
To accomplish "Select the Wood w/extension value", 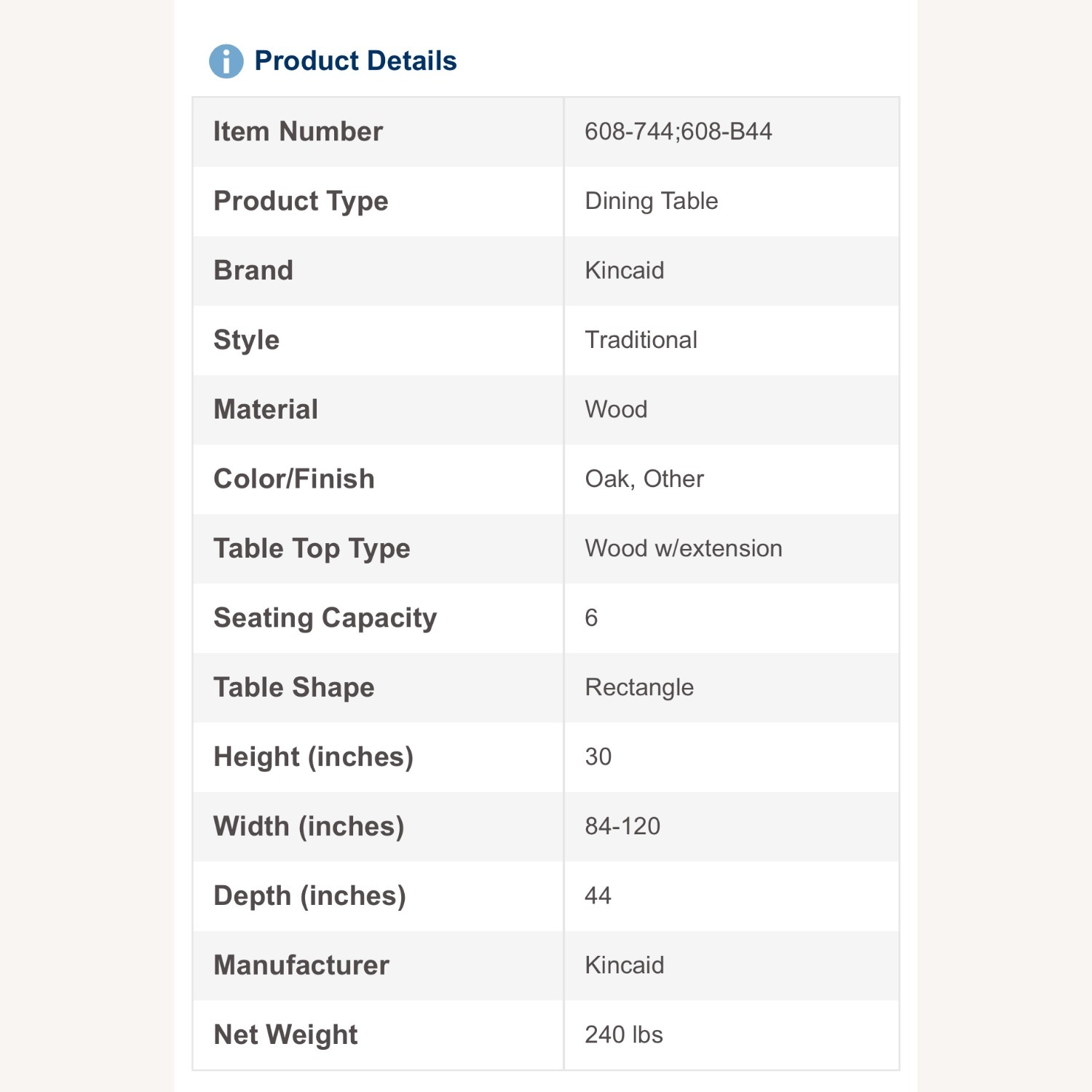I will [x=683, y=548].
